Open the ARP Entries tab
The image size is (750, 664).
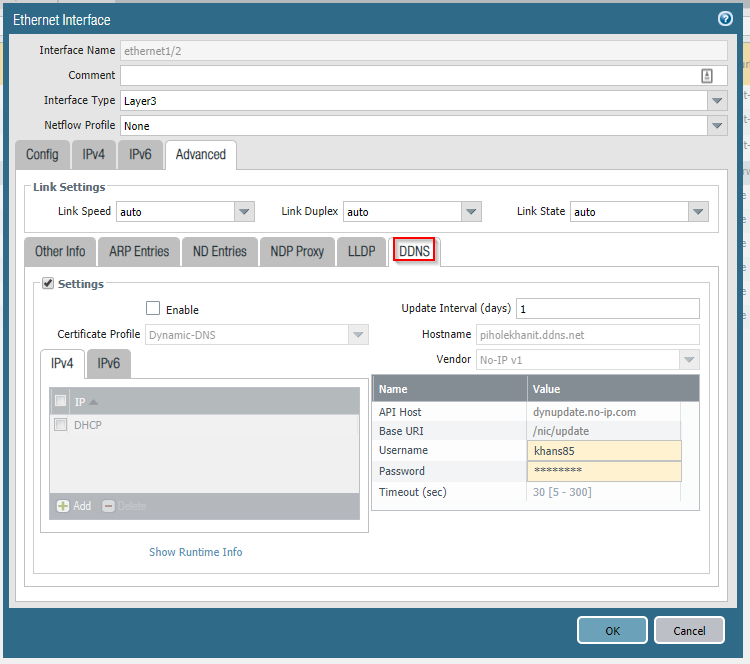(x=139, y=252)
